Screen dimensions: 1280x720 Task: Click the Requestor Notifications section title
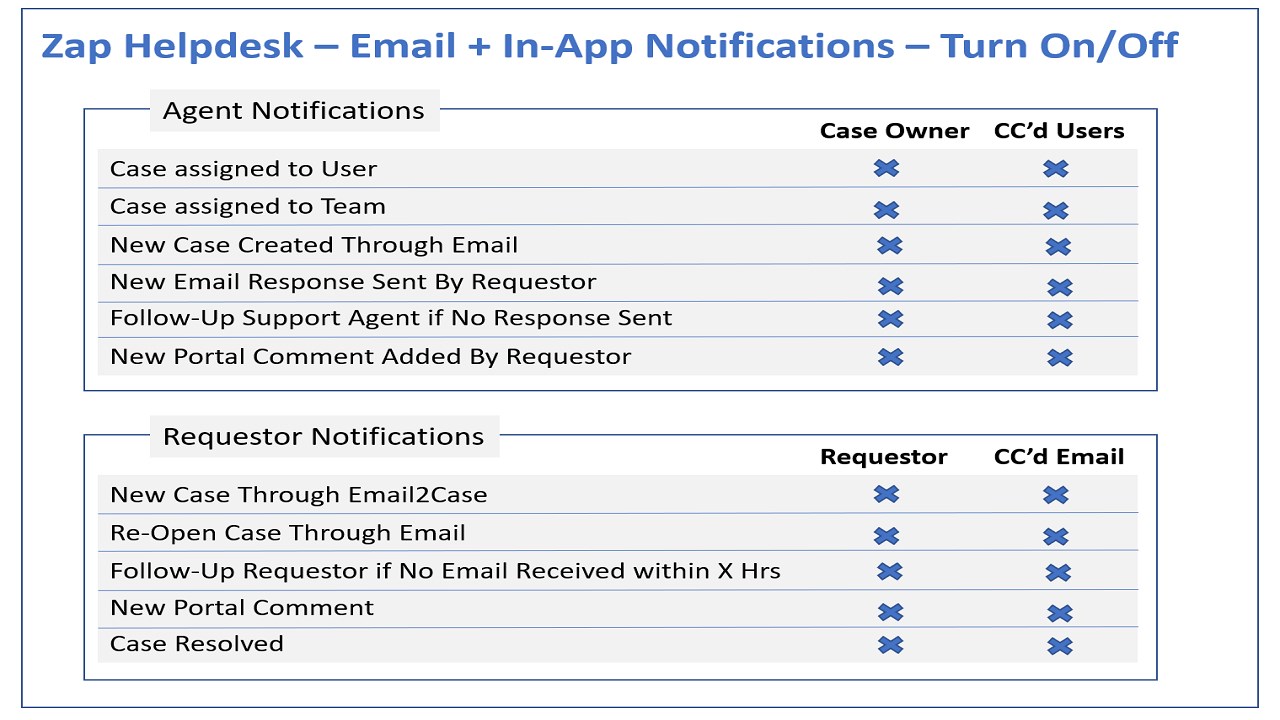click(x=324, y=437)
